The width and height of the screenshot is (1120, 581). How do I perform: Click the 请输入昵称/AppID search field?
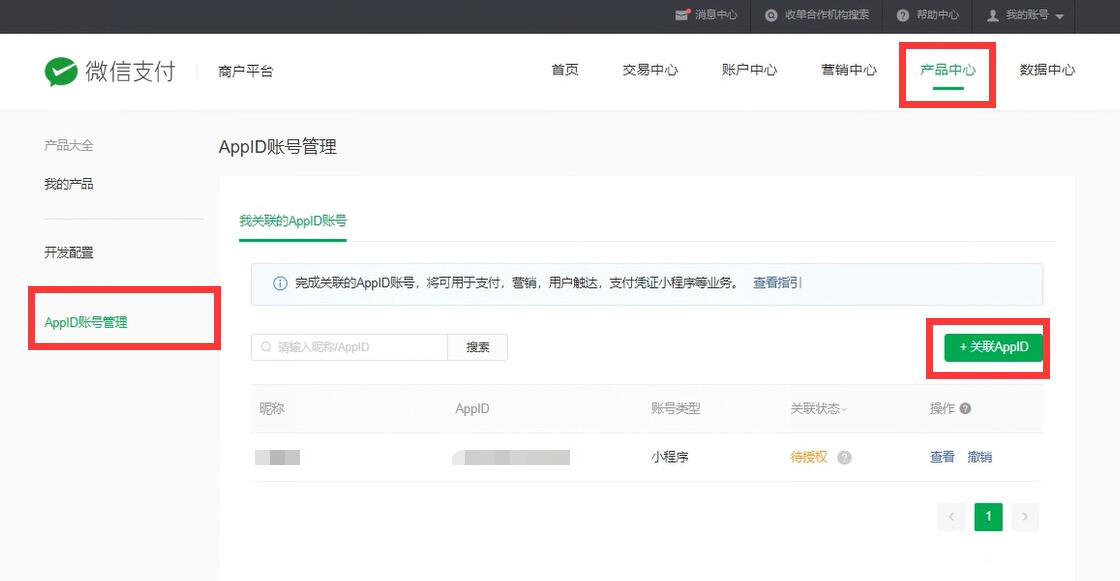349,347
